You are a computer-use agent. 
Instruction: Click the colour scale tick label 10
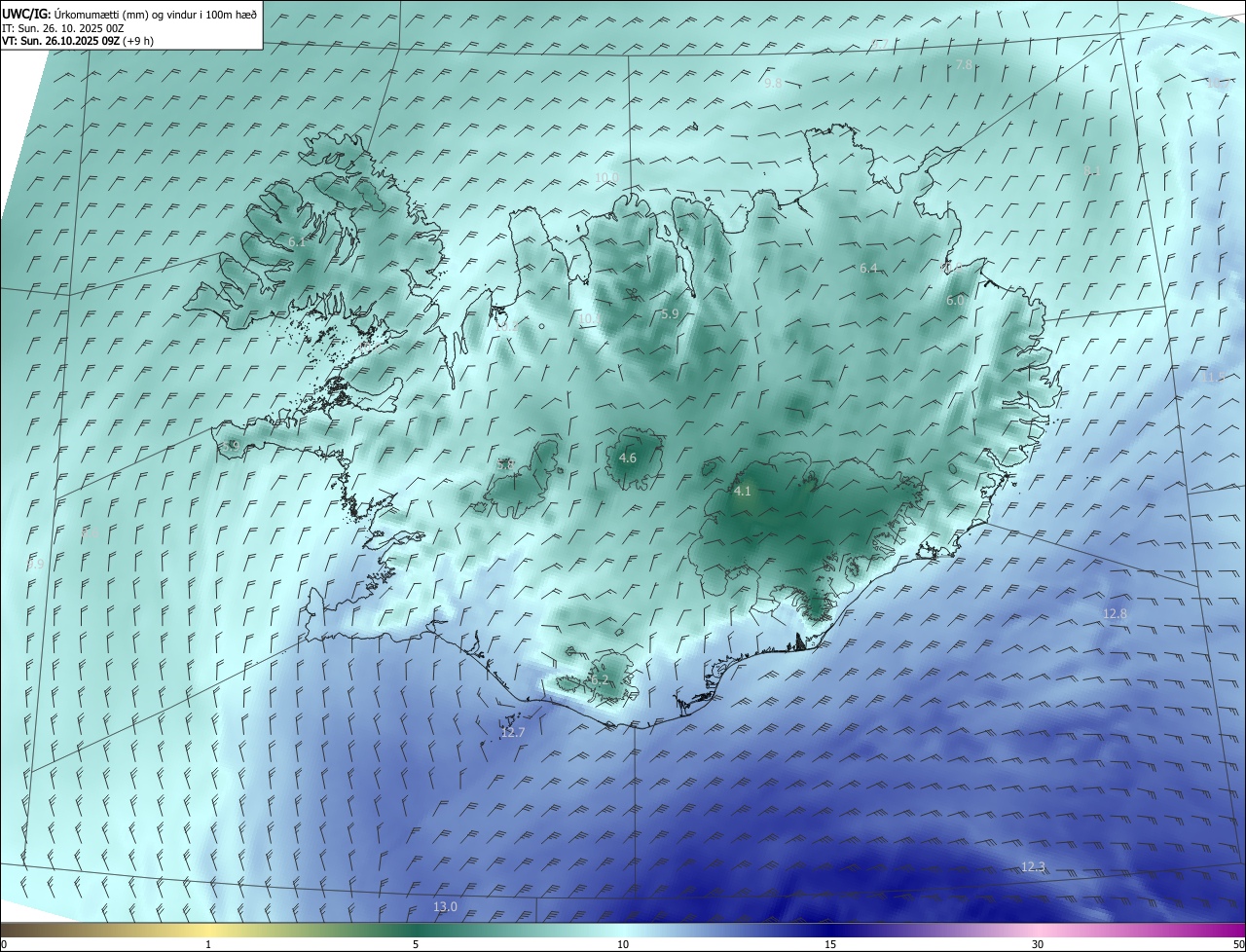click(623, 944)
